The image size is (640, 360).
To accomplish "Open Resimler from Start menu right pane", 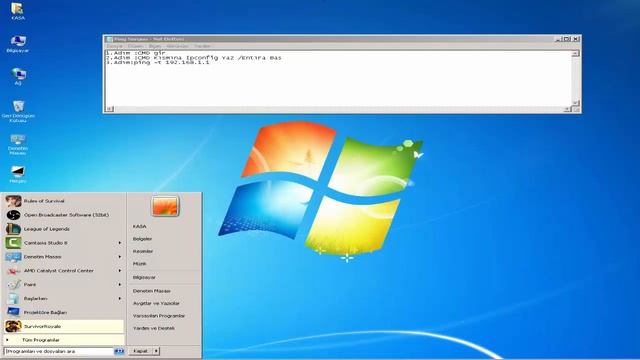I will 143,251.
